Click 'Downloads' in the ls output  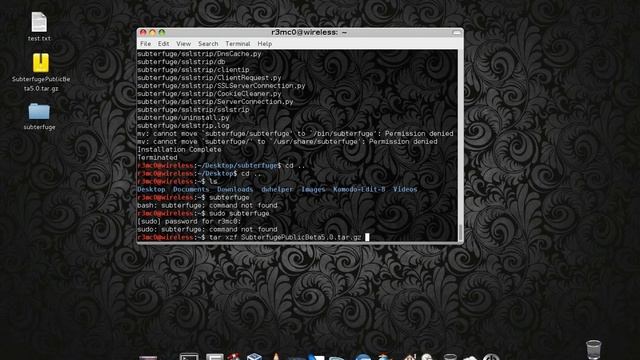pyautogui.click(x=235, y=189)
